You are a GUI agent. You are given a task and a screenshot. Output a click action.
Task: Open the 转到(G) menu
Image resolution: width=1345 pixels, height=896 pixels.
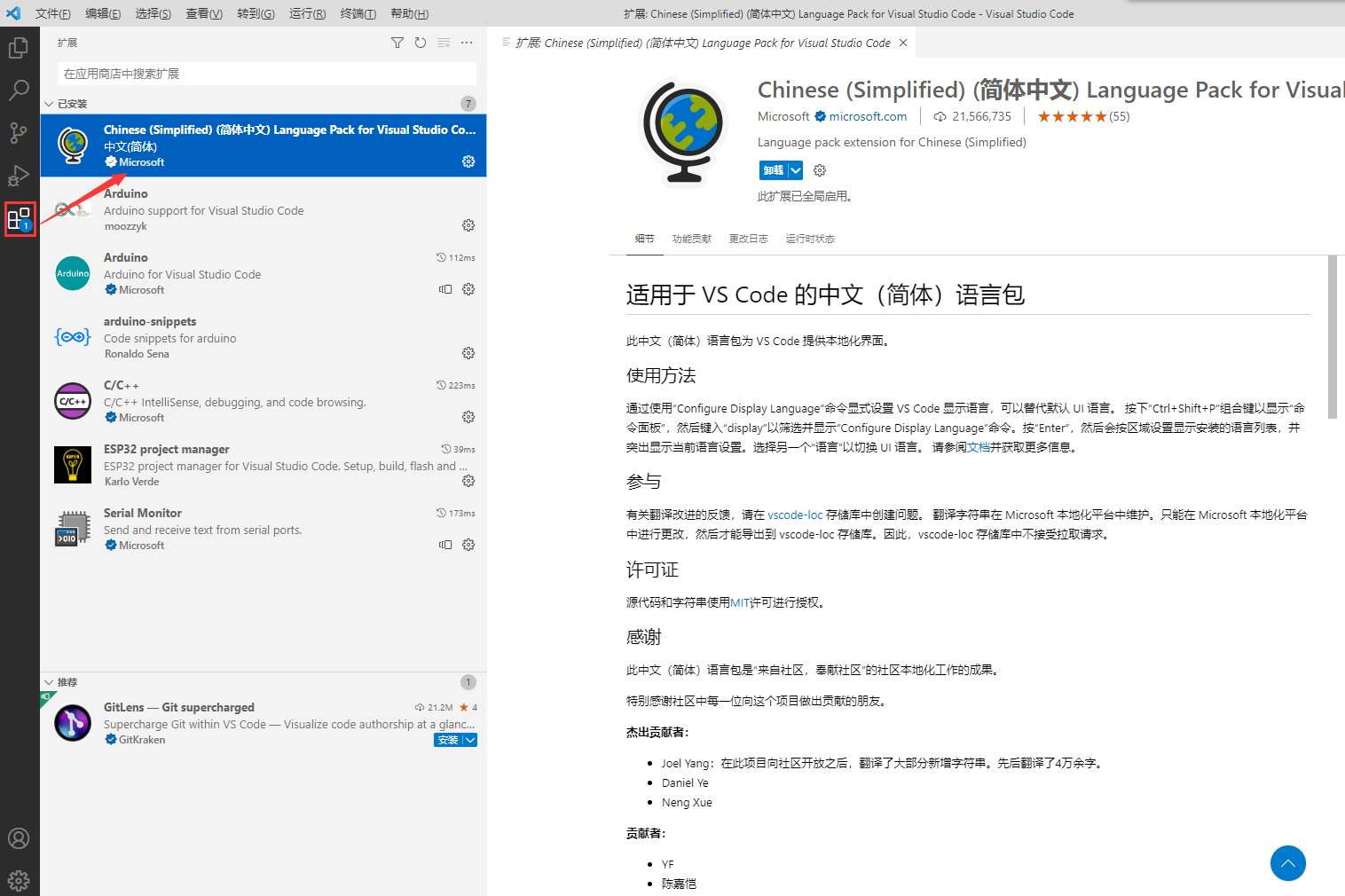click(x=256, y=13)
